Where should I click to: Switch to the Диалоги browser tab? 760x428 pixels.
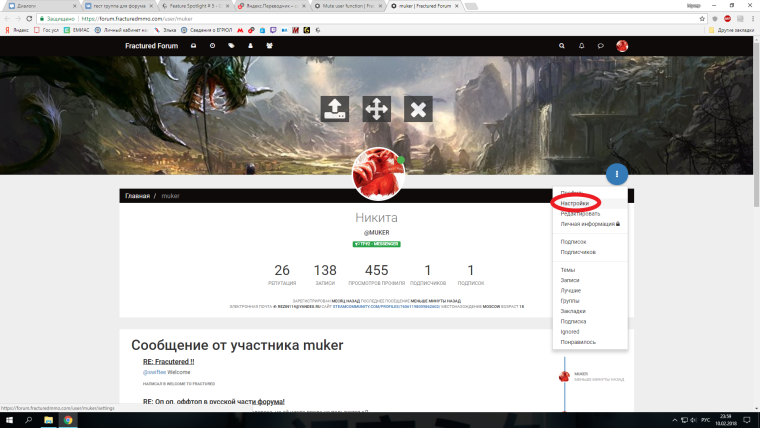pyautogui.click(x=42, y=6)
